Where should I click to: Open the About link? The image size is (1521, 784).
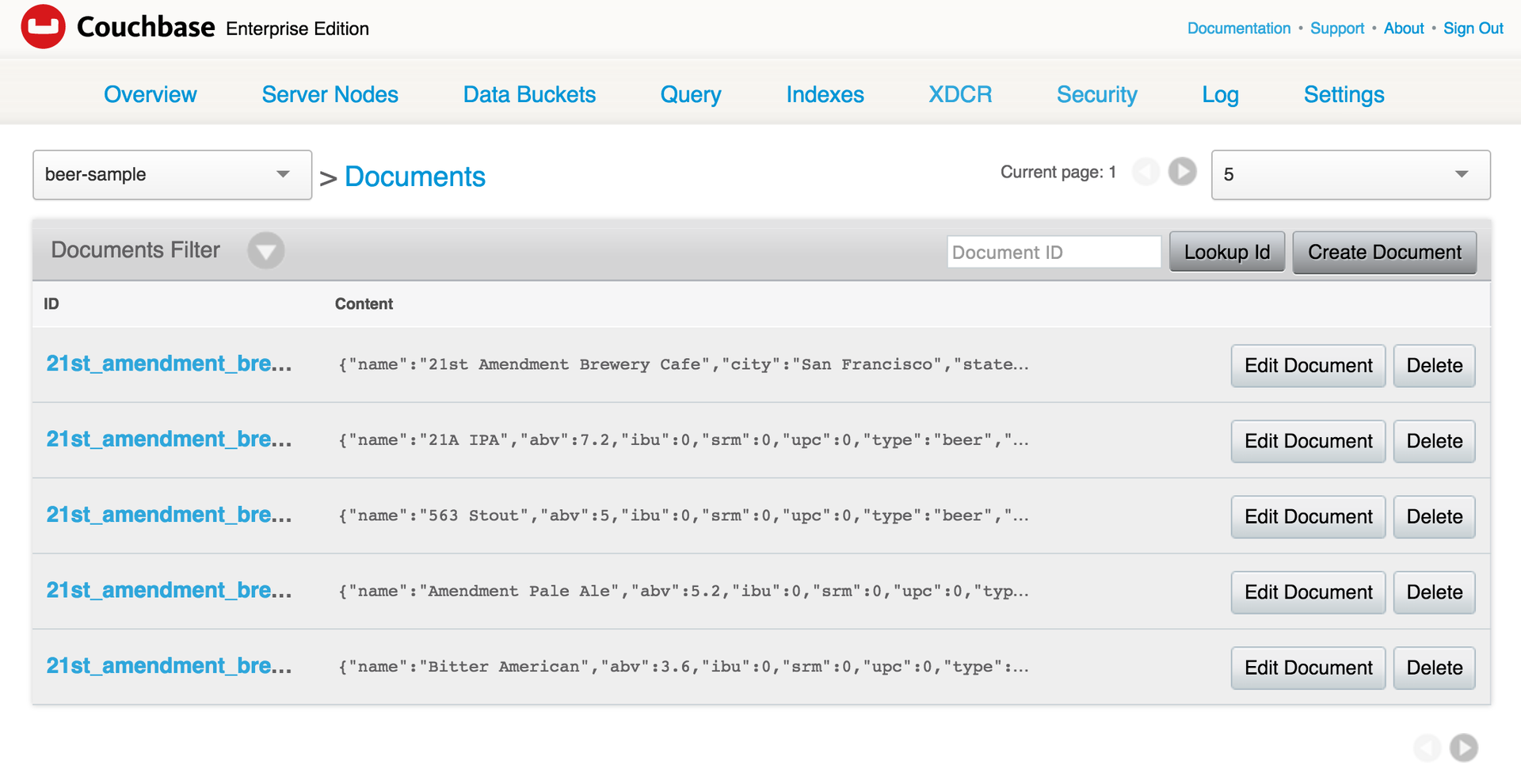[x=1404, y=29]
